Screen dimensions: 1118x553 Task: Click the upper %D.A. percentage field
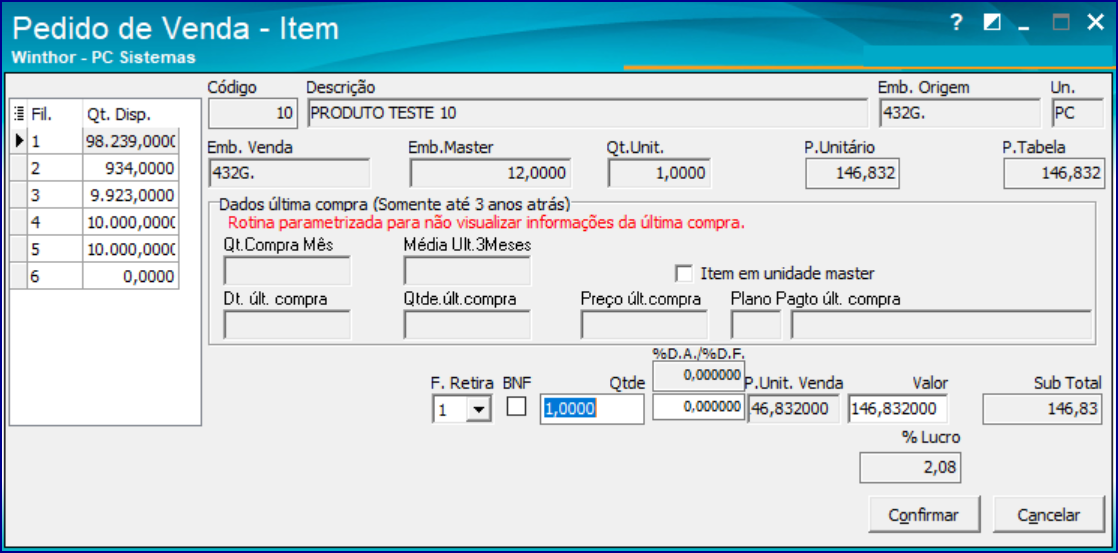(x=699, y=375)
